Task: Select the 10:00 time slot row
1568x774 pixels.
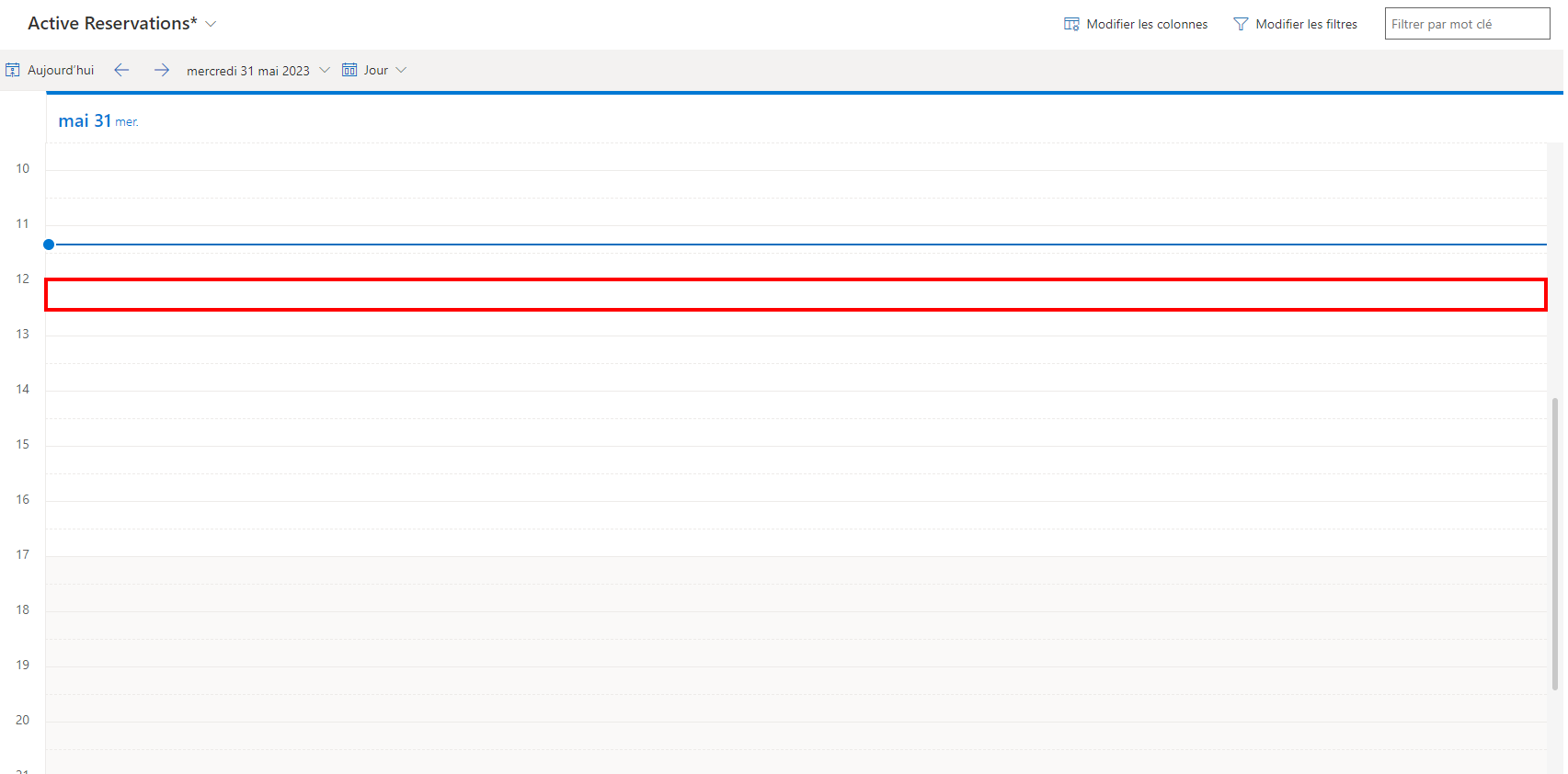Action: click(796, 184)
